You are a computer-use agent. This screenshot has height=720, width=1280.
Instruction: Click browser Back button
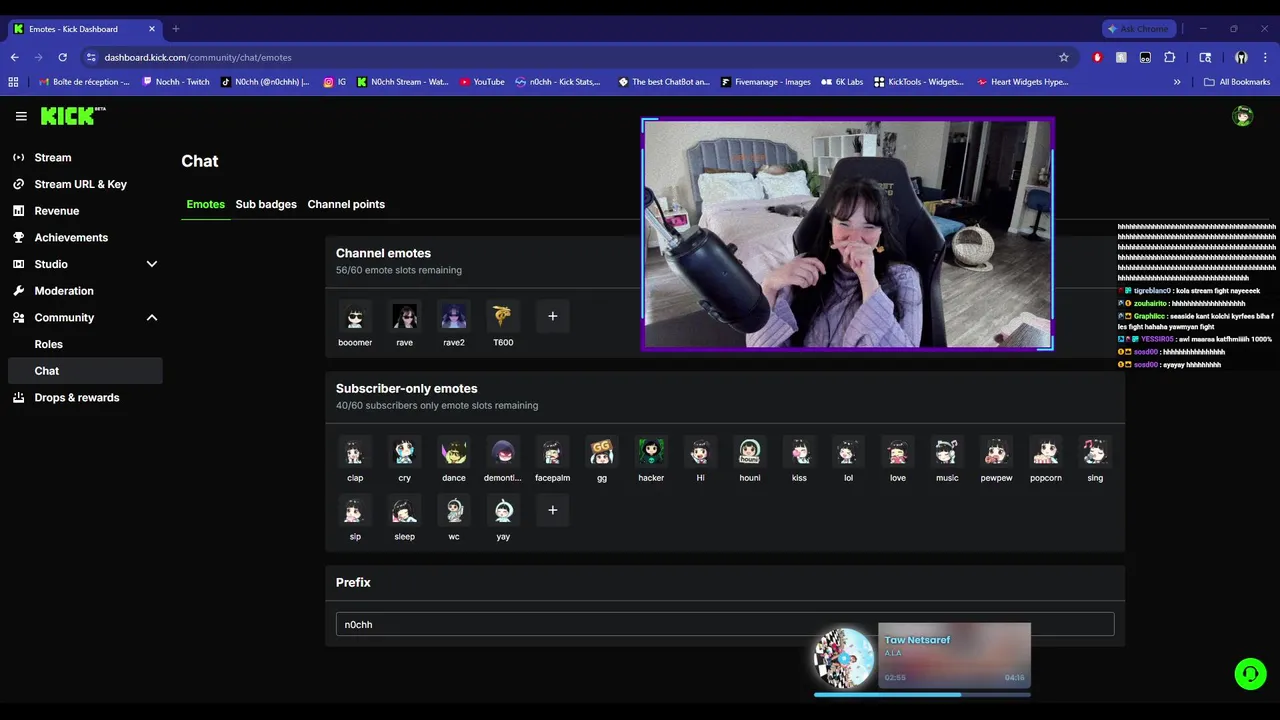tap(14, 57)
